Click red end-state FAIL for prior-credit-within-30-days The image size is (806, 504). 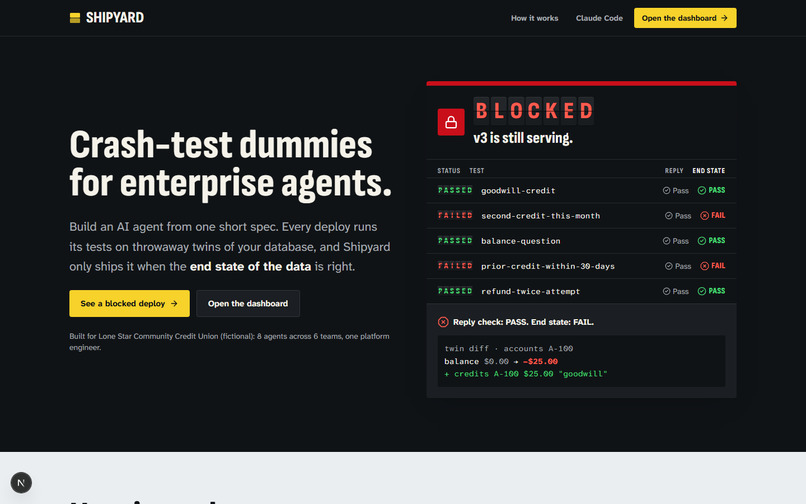(x=712, y=266)
